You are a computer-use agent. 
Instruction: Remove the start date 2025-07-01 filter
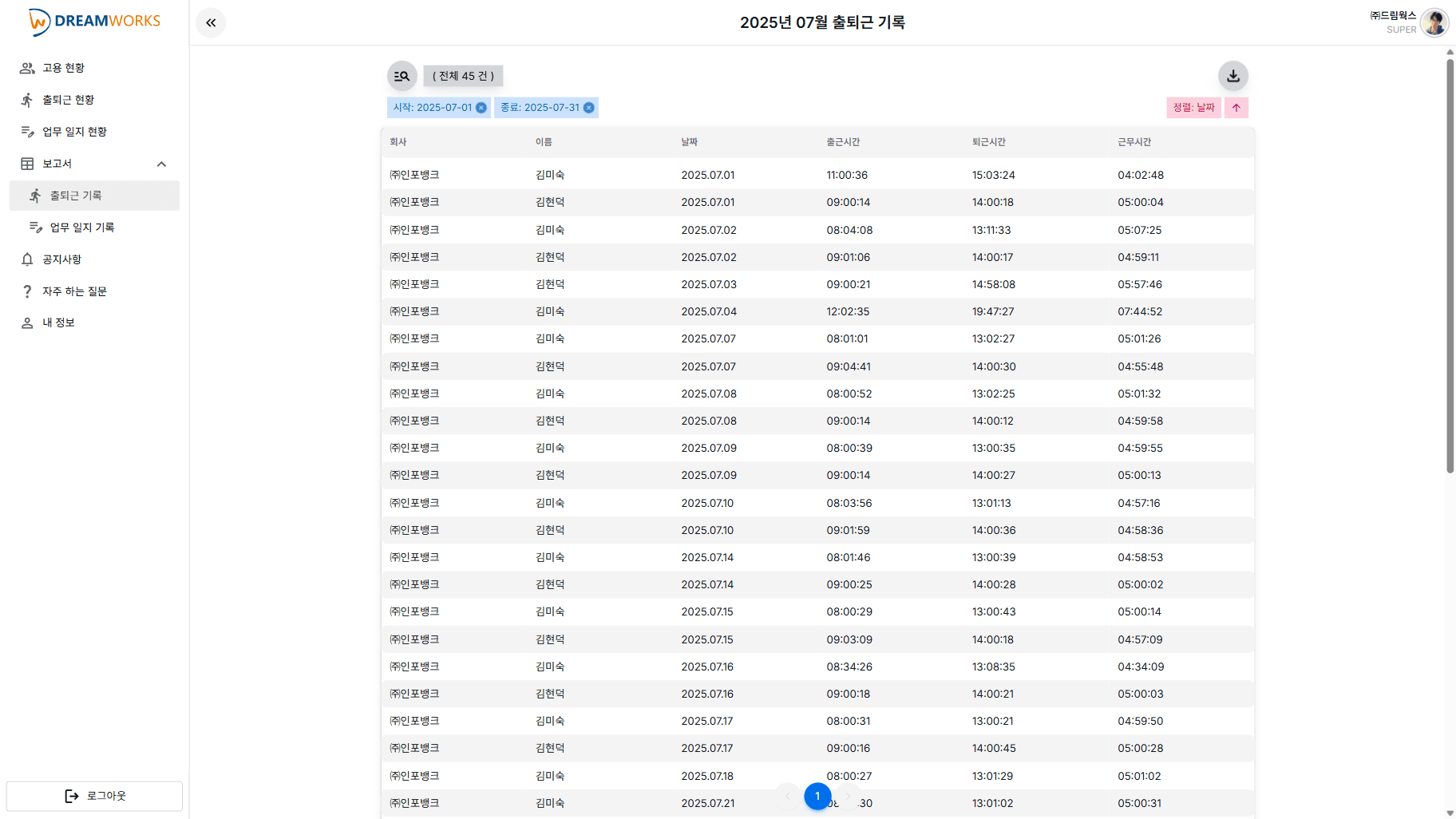tap(481, 108)
